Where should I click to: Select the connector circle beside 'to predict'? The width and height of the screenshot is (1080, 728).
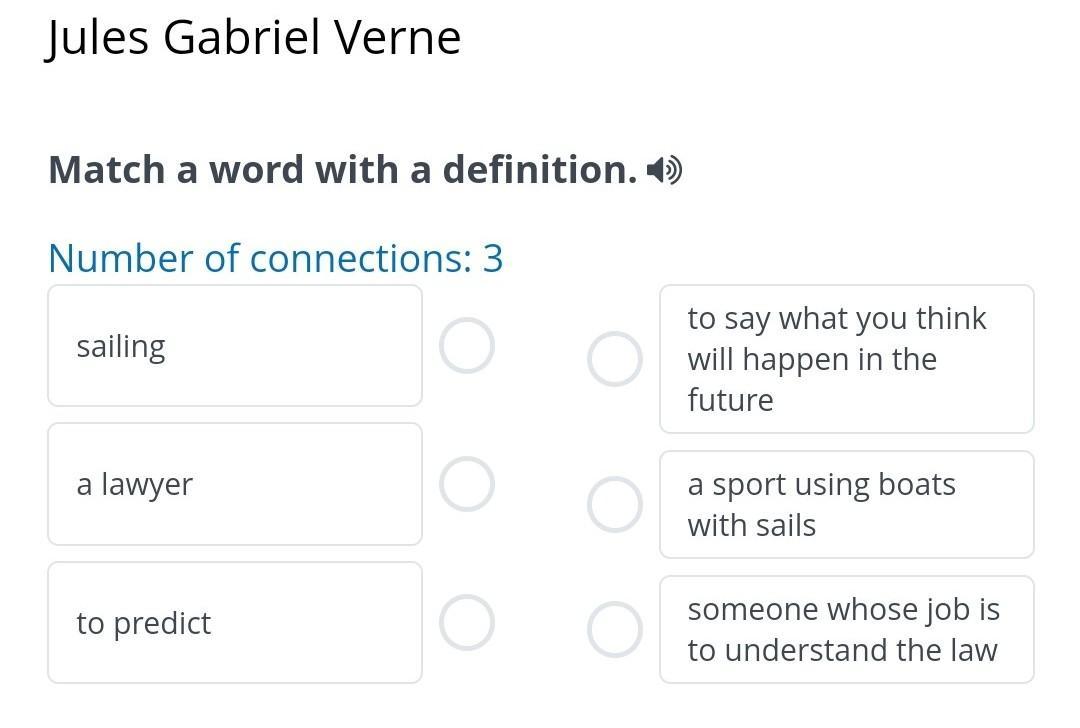(467, 623)
